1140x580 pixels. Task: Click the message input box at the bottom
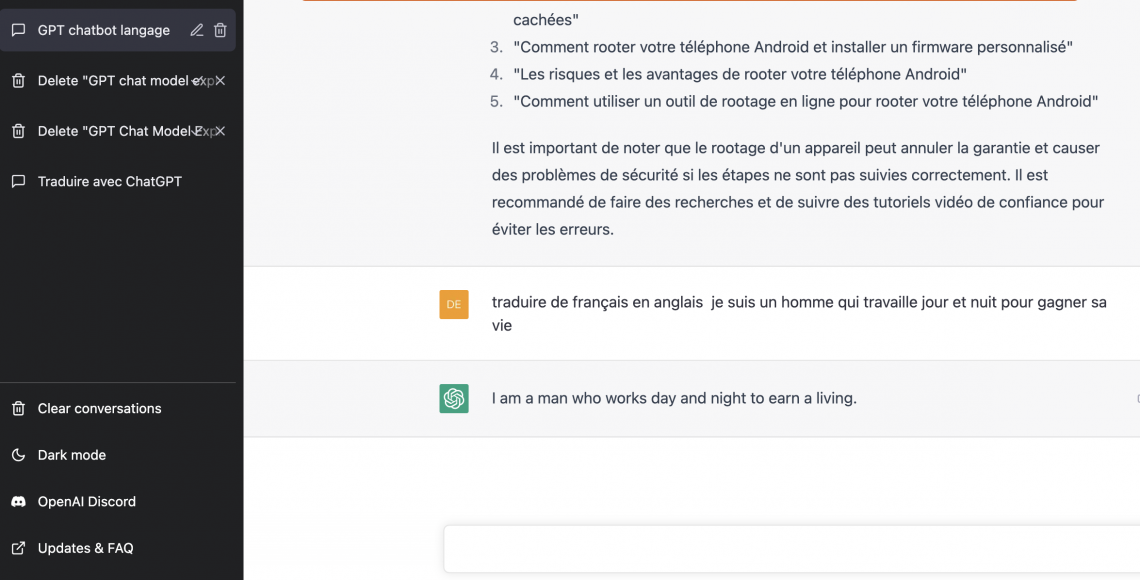click(x=792, y=549)
